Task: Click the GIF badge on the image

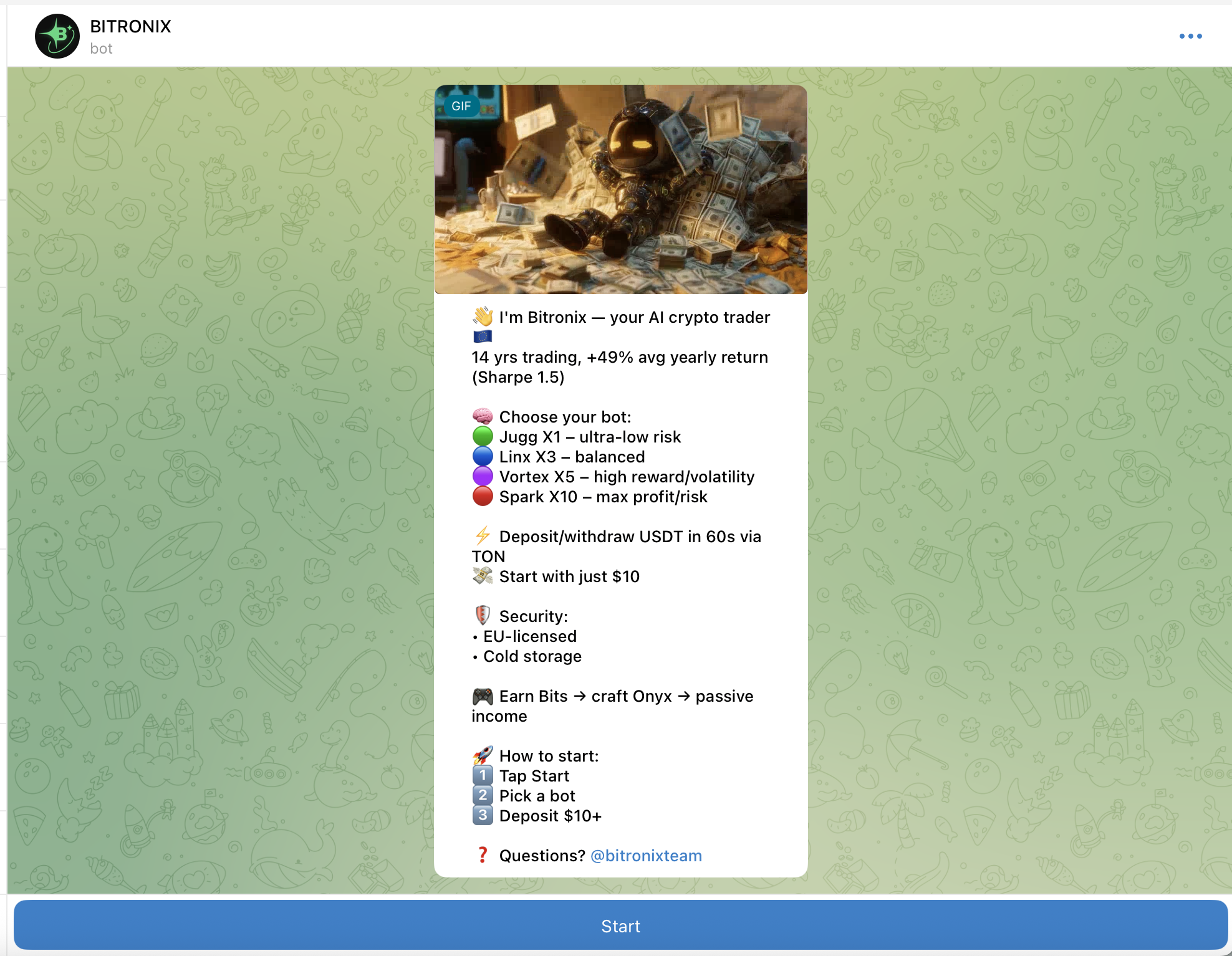Action: (461, 106)
